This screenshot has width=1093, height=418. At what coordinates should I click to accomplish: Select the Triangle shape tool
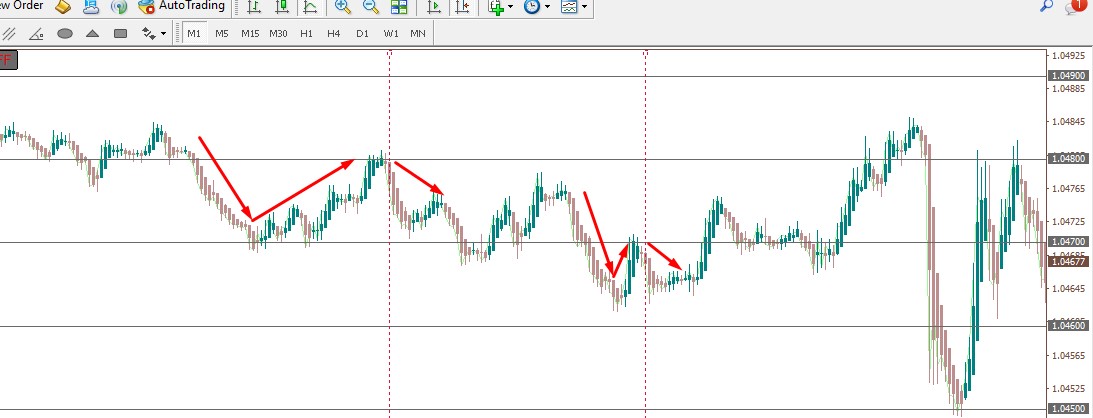tap(92, 33)
